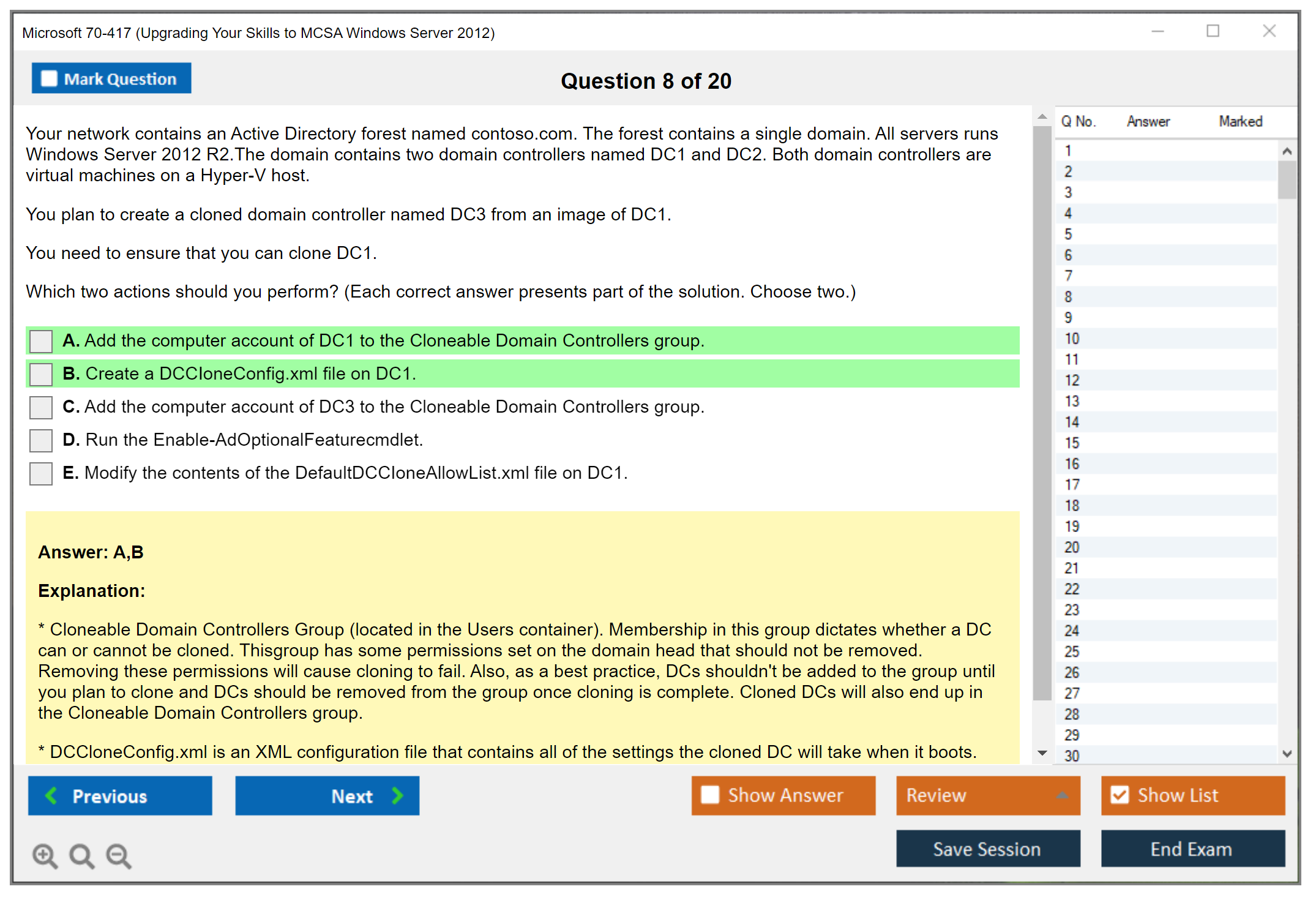
Task: Select question 20 in the list
Action: [x=1072, y=547]
